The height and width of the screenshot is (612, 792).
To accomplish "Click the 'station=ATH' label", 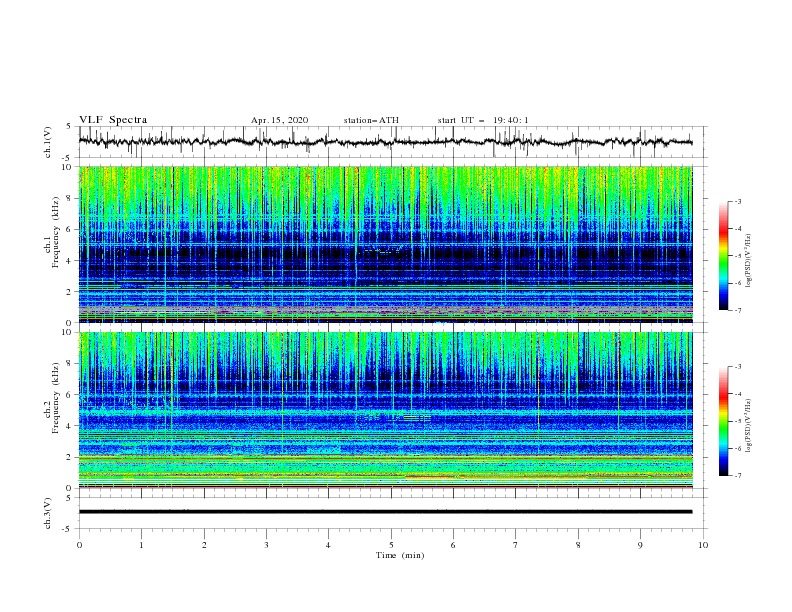I will [371, 120].
